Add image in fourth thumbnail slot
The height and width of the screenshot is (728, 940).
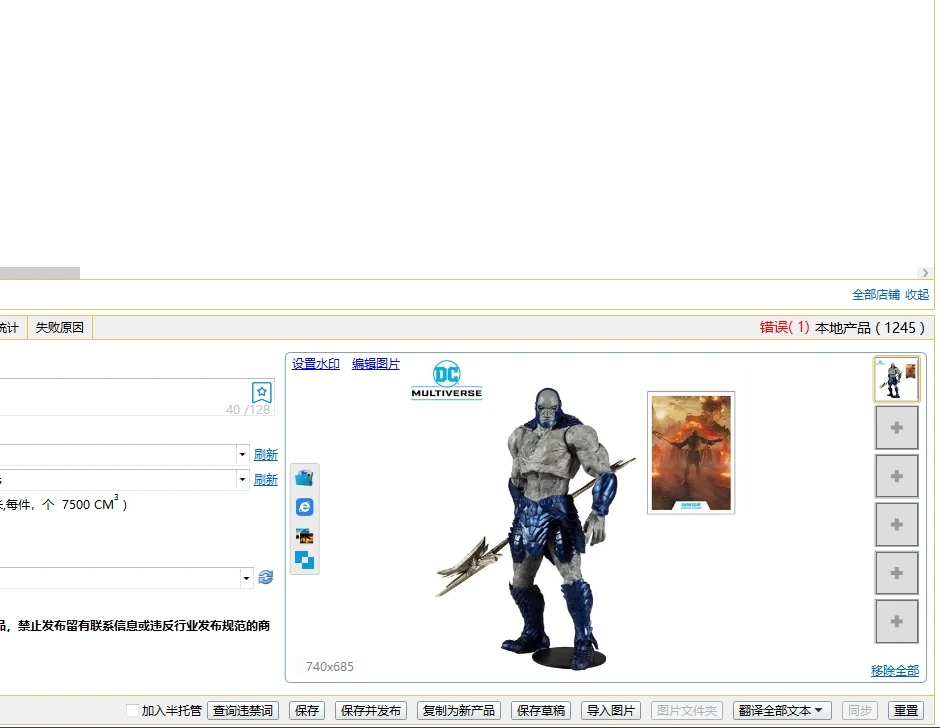(896, 525)
